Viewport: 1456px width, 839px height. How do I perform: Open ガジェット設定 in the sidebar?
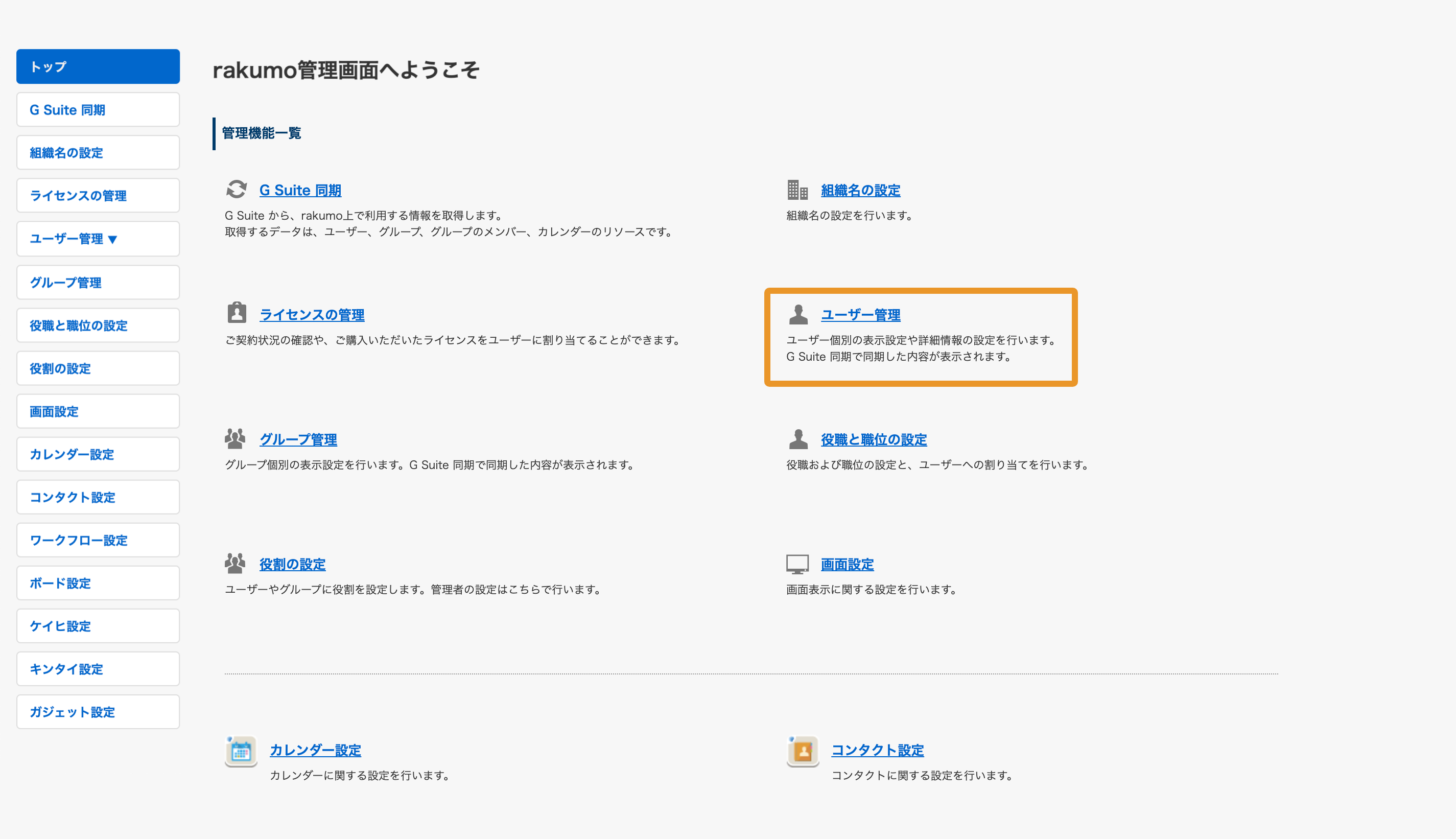point(98,712)
